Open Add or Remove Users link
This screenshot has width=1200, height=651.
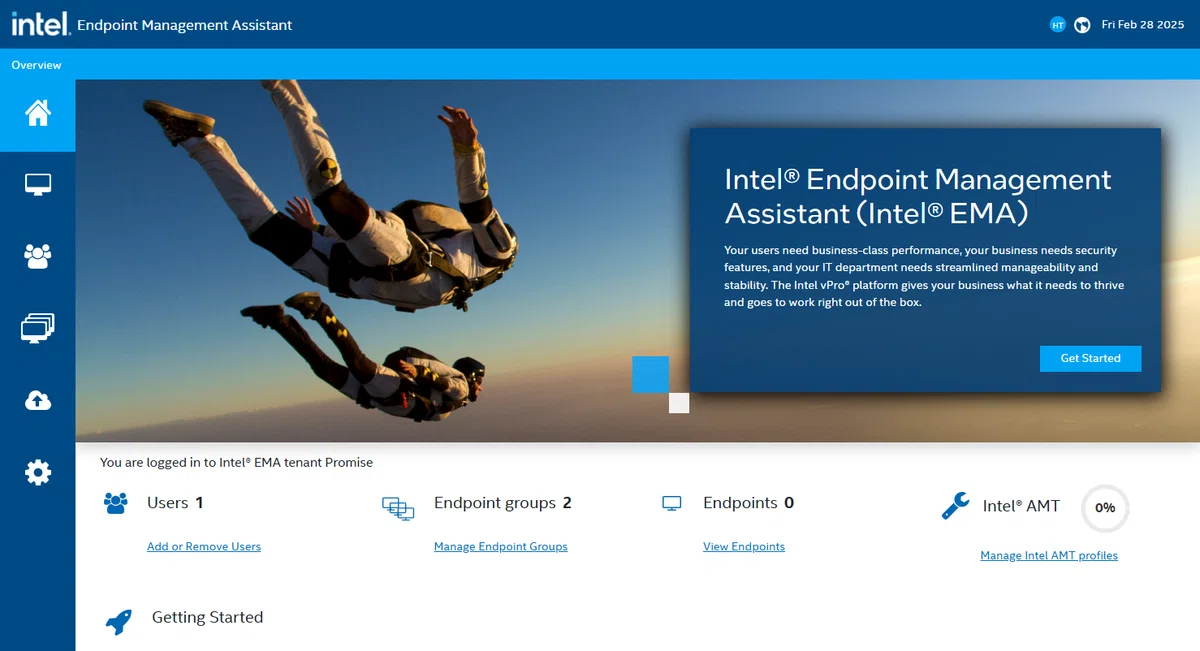[x=204, y=547]
